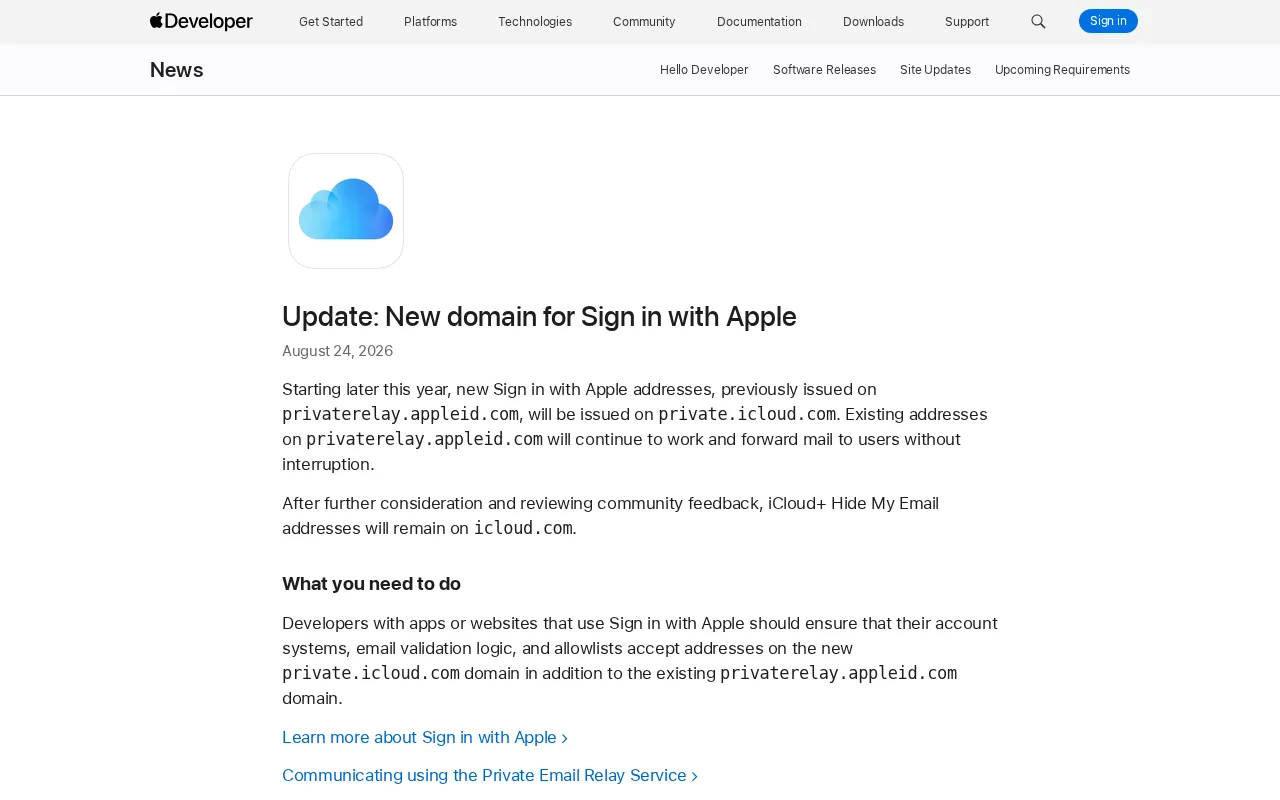The height and width of the screenshot is (800, 1280).
Task: Click the 'What you need to do' heading
Action: pos(371,584)
